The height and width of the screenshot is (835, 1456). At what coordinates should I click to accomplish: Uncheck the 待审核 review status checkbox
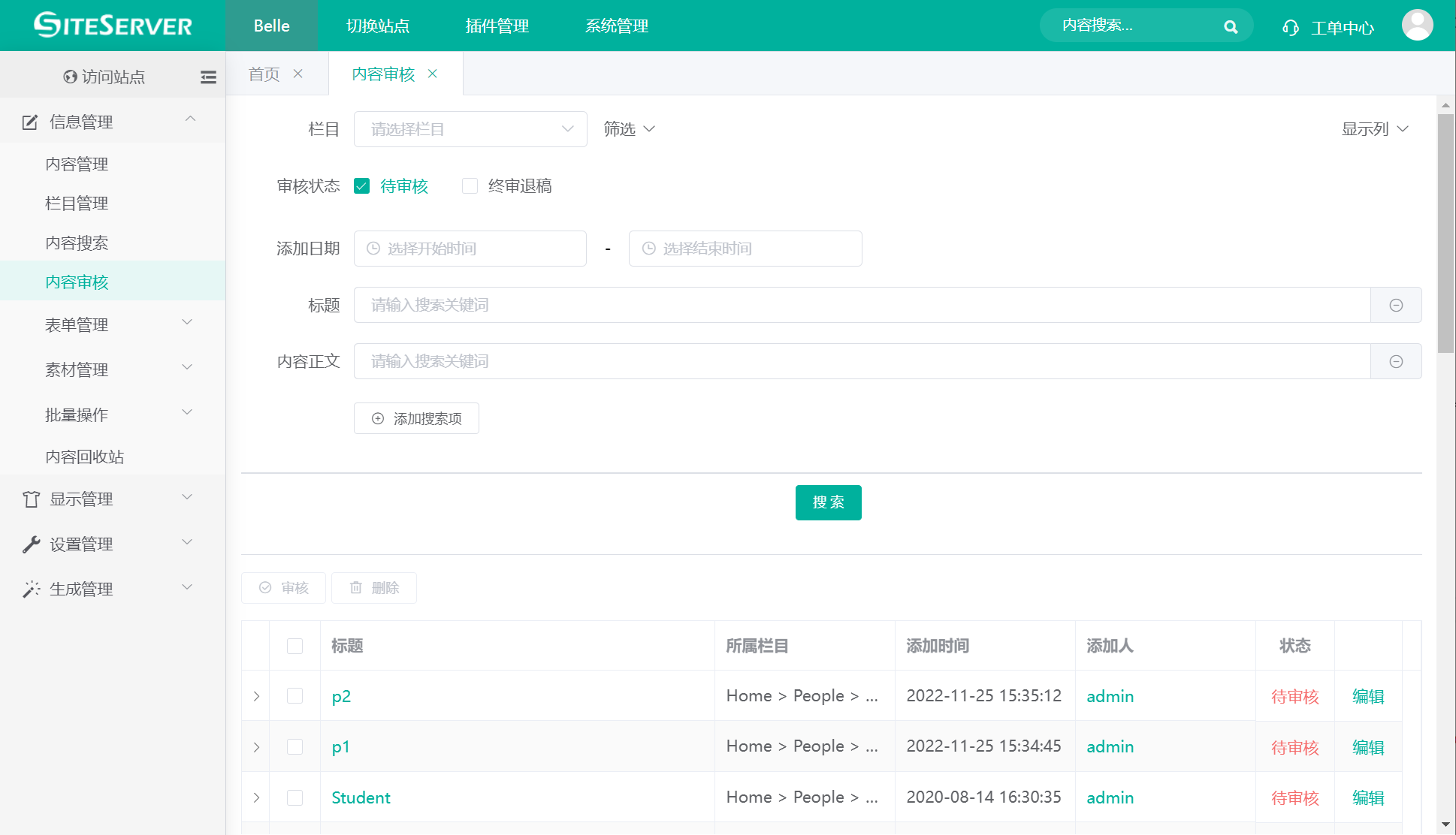pyautogui.click(x=362, y=185)
